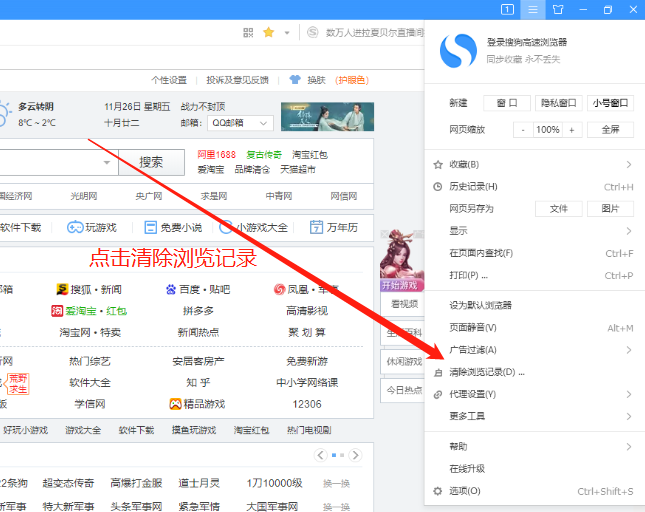
Task: Expand the 帮助 submenu
Action: coord(534,446)
